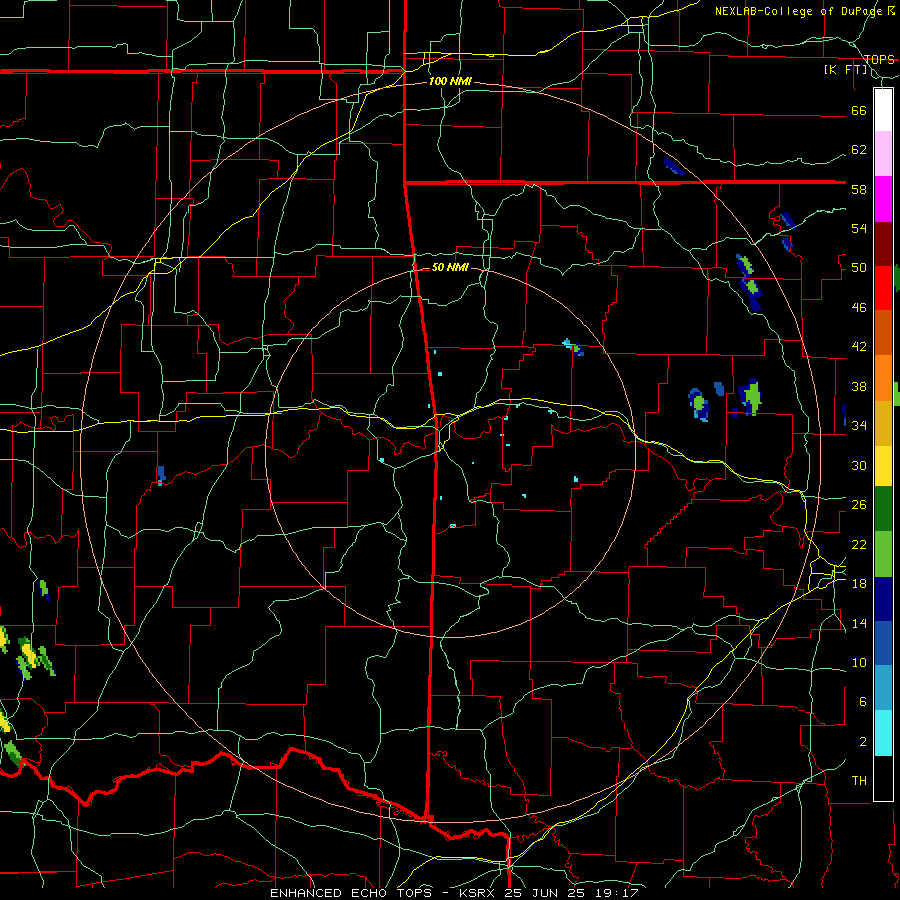Click the 'NEXLAB-College of DuPage' credit text
The image size is (900, 900).
tap(800, 11)
